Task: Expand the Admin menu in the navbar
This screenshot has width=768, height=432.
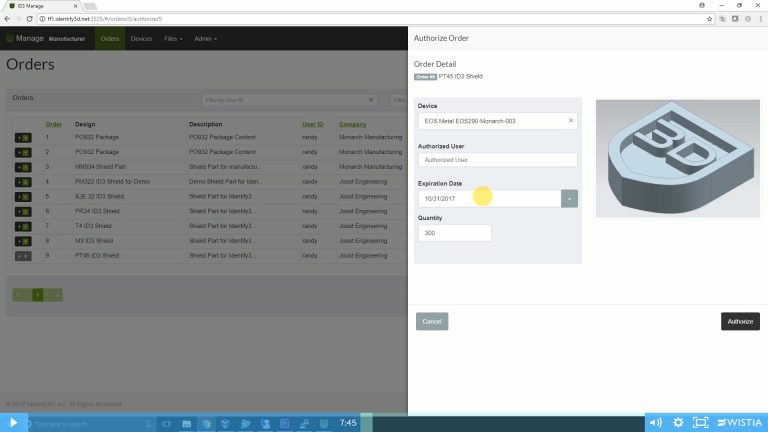Action: [205, 39]
